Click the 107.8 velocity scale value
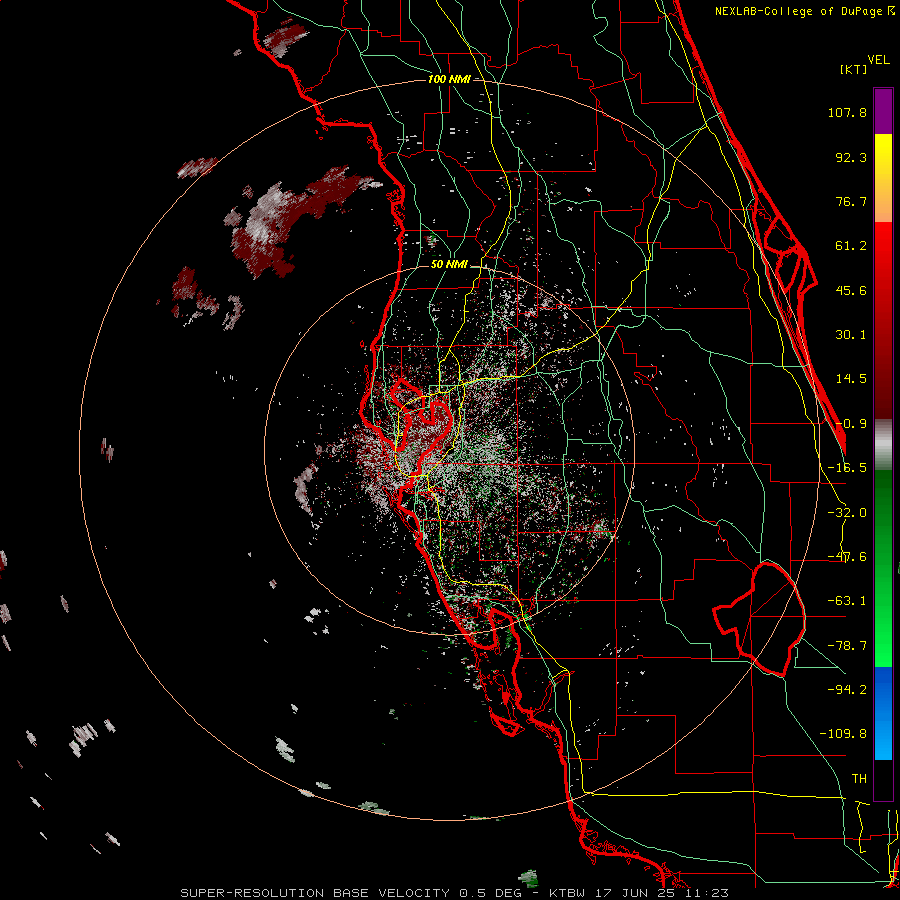 click(x=847, y=112)
